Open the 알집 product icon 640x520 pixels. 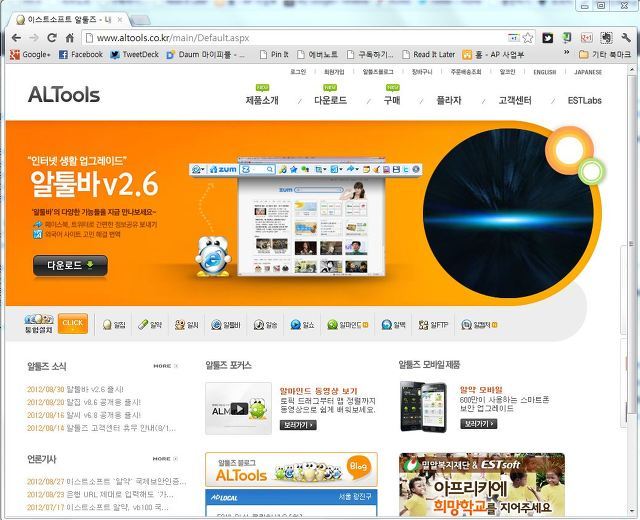tap(114, 325)
